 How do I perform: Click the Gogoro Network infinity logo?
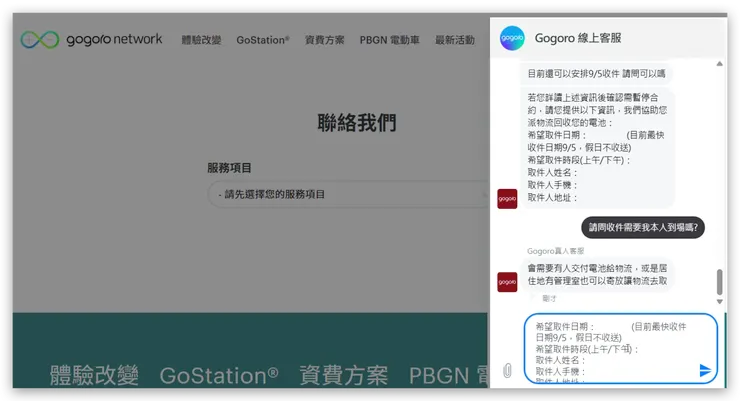tap(40, 40)
